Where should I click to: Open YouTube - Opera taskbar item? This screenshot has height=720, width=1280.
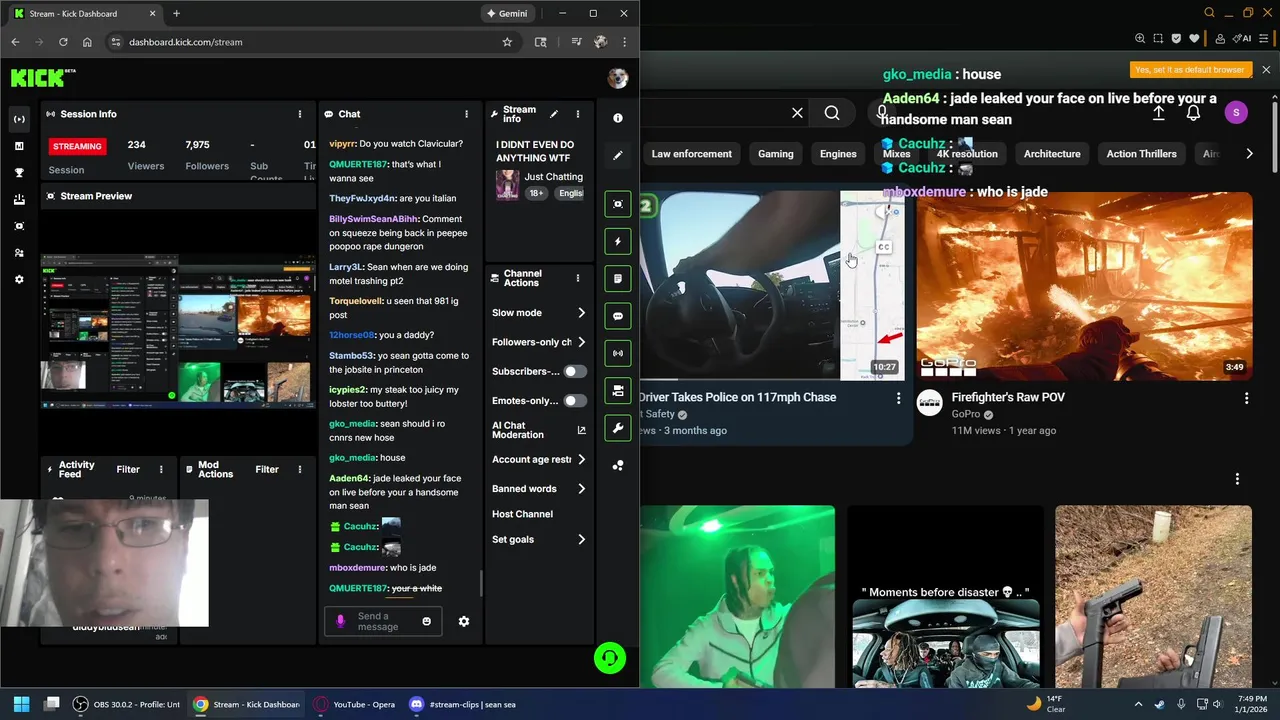coord(356,704)
